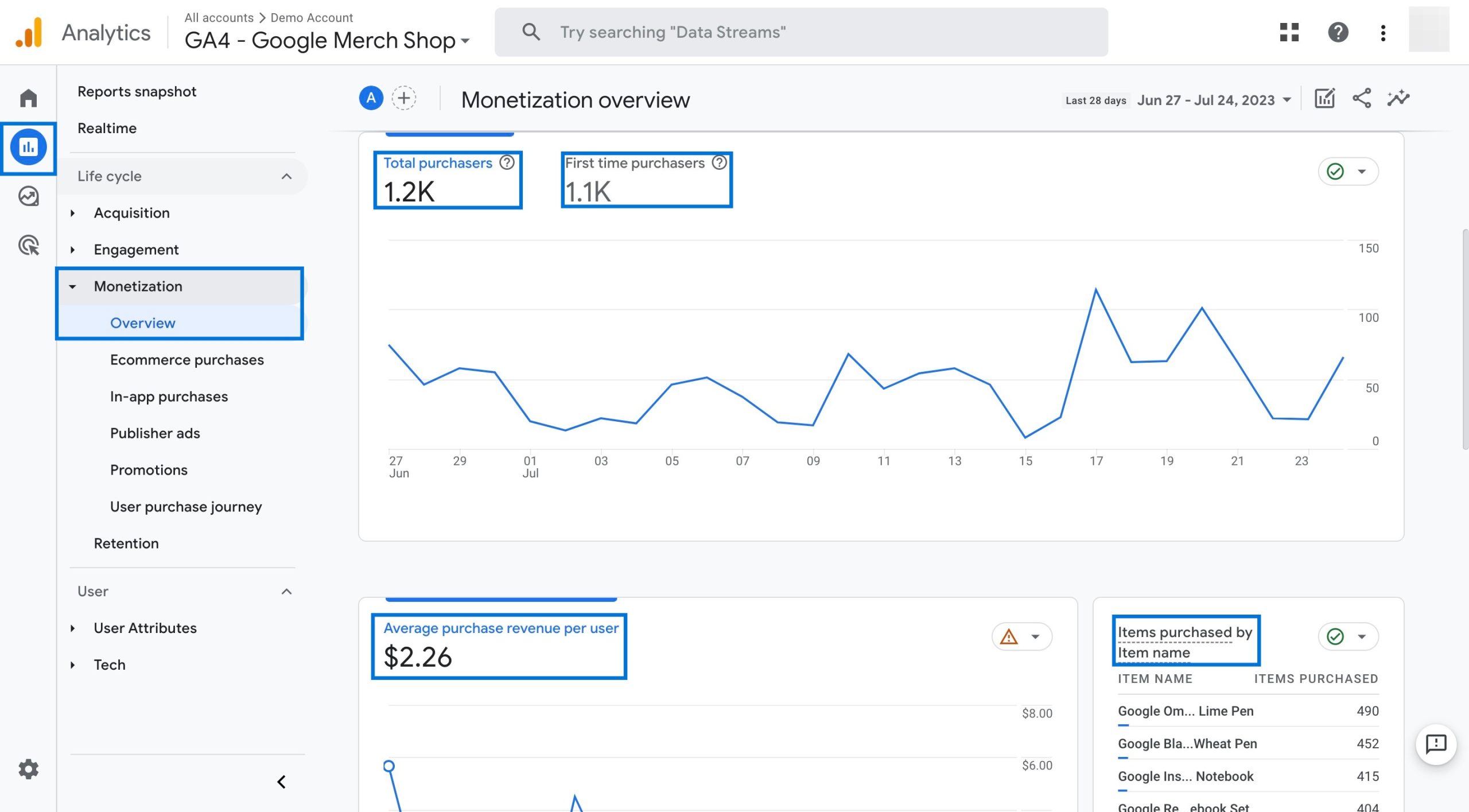Open the Help question mark icon
1469x812 pixels.
click(1338, 32)
